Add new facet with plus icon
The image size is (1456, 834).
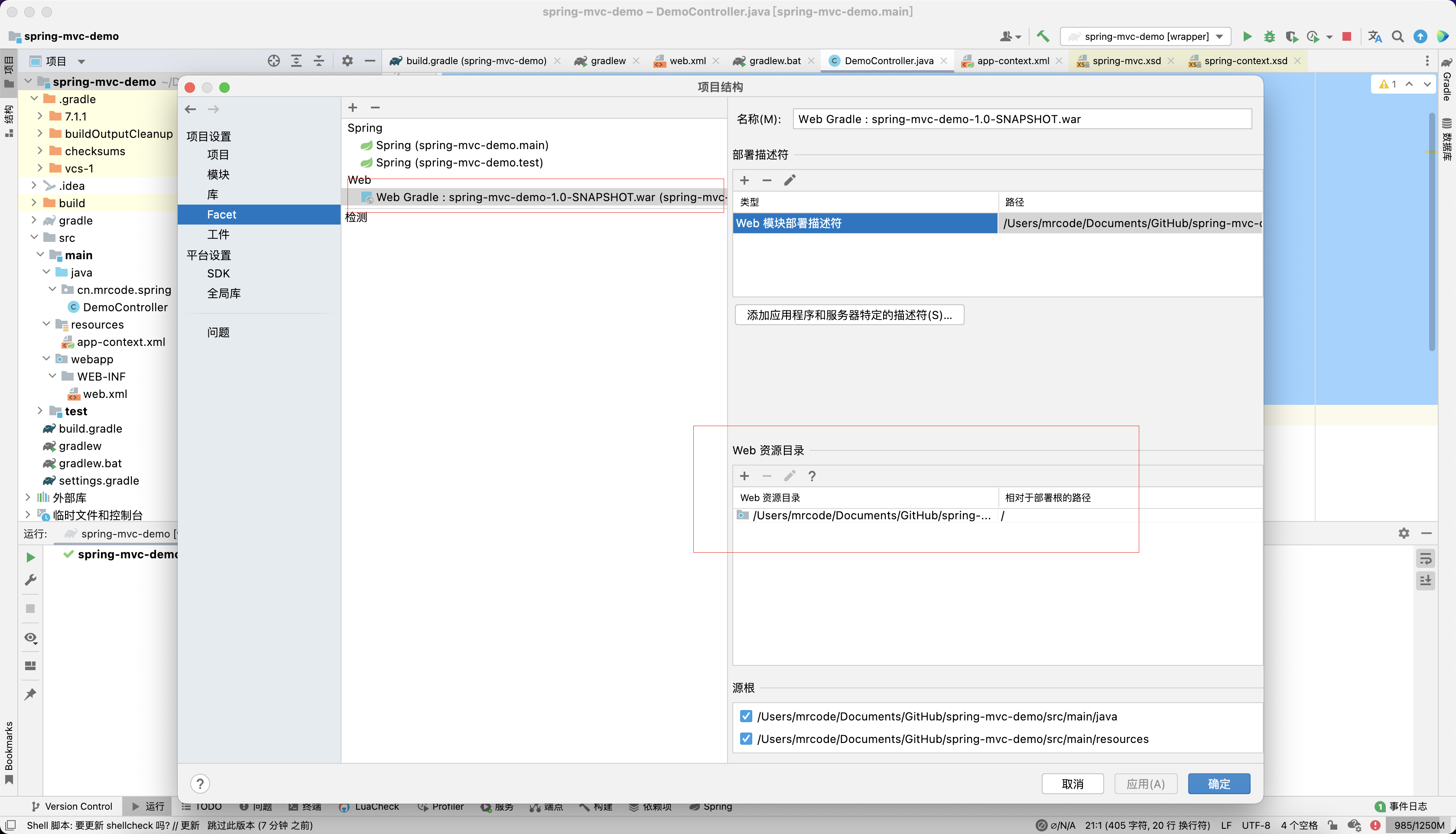coord(353,108)
